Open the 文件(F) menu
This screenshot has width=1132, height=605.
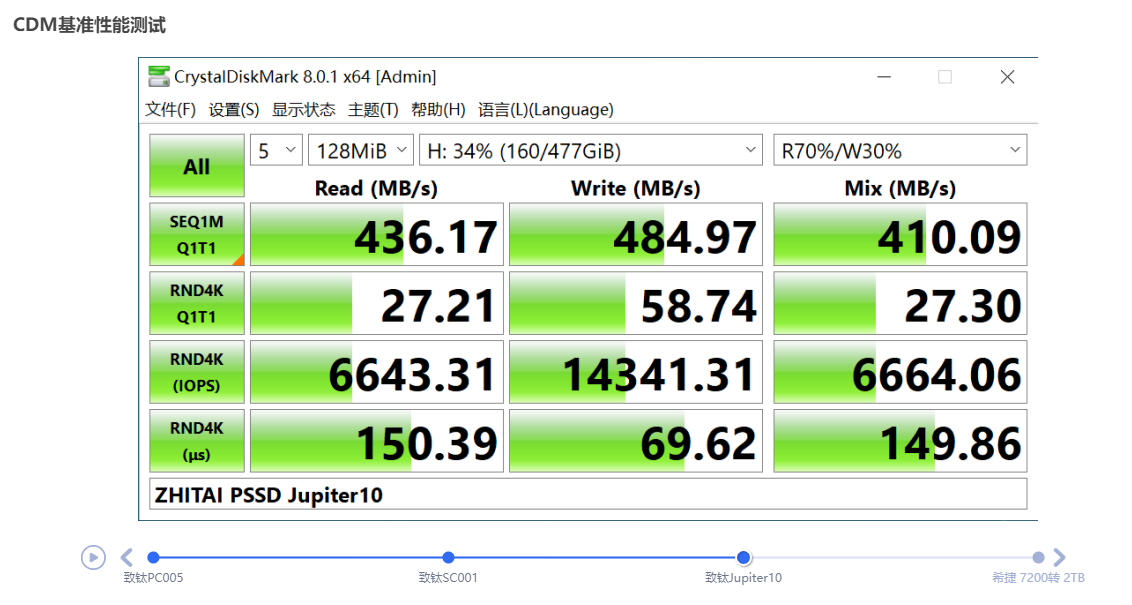click(170, 110)
